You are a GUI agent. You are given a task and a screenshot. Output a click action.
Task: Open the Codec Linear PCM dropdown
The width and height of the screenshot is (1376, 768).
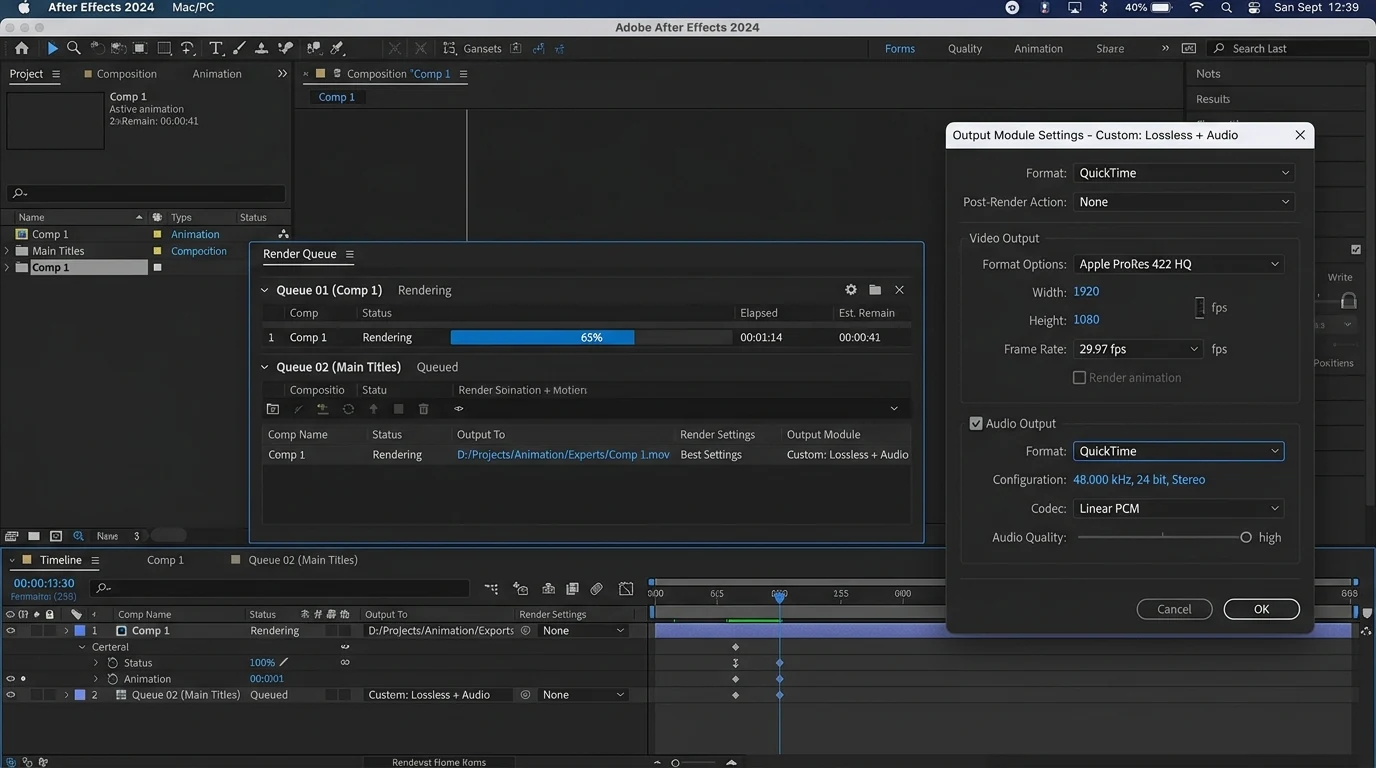pyautogui.click(x=1179, y=508)
